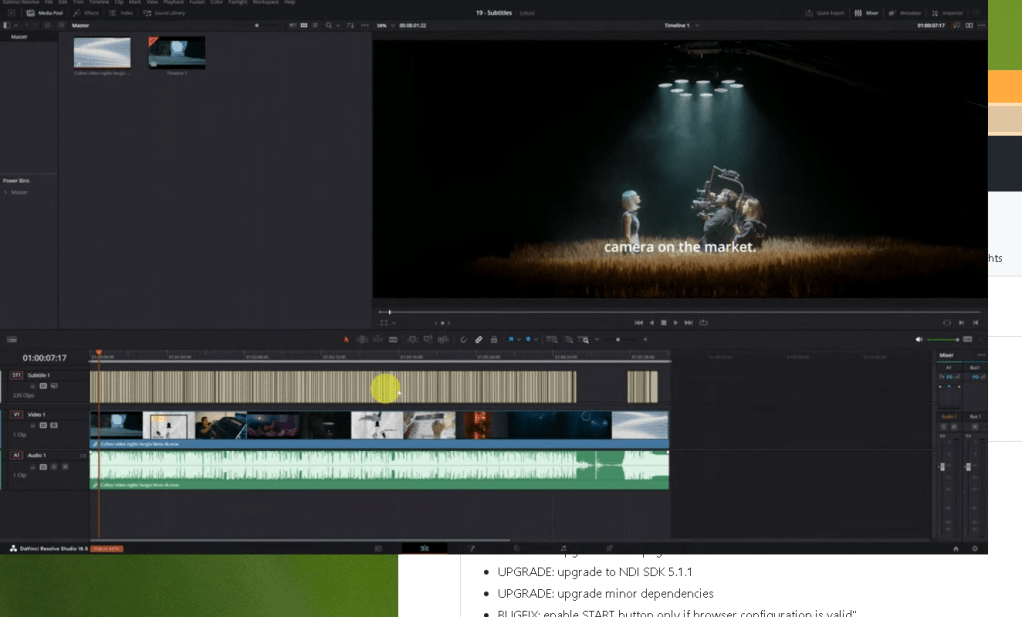This screenshot has width=1022, height=617.
Task: Switch media pool to list view
Action: [315, 25]
